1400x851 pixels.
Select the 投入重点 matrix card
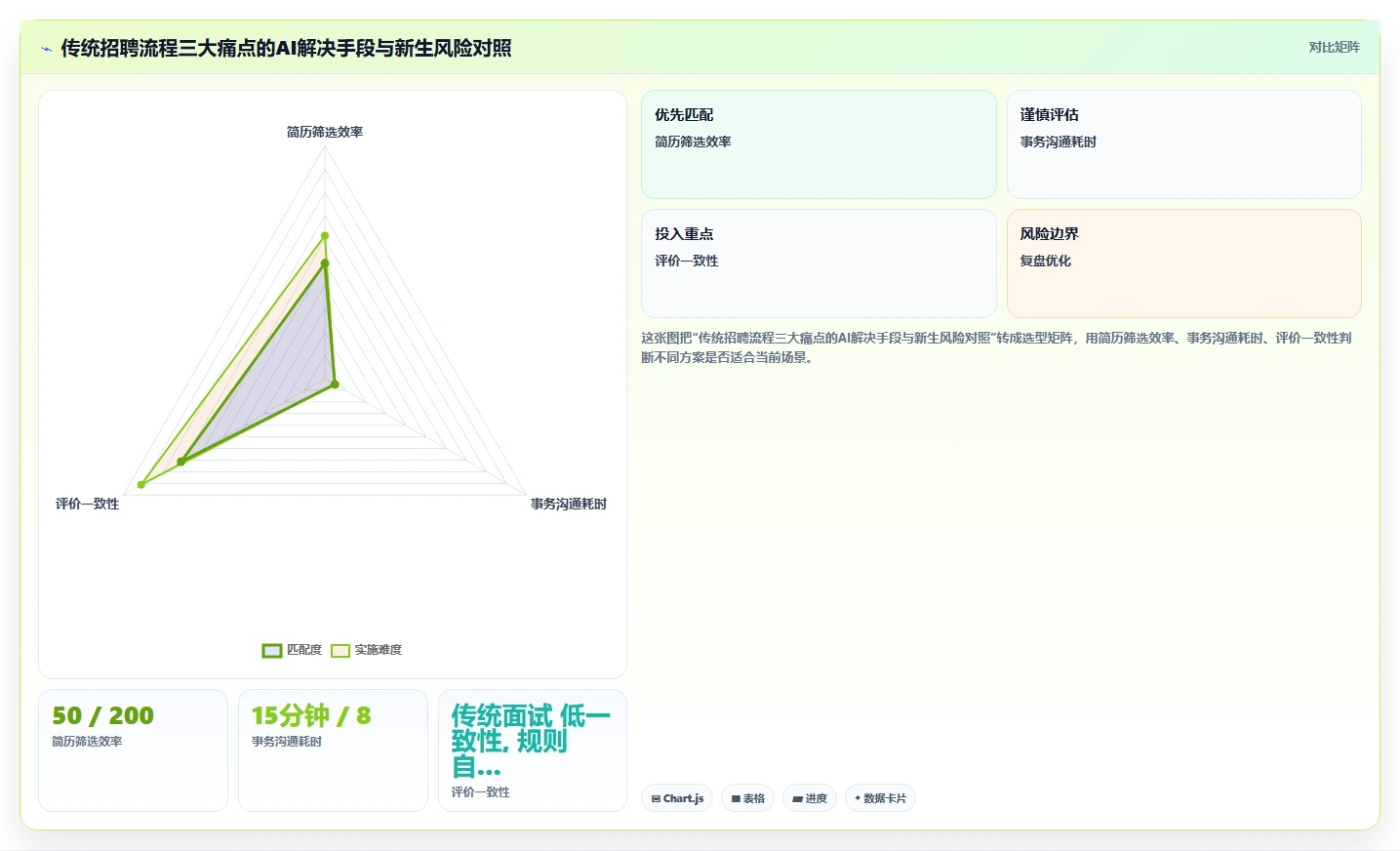tap(819, 263)
